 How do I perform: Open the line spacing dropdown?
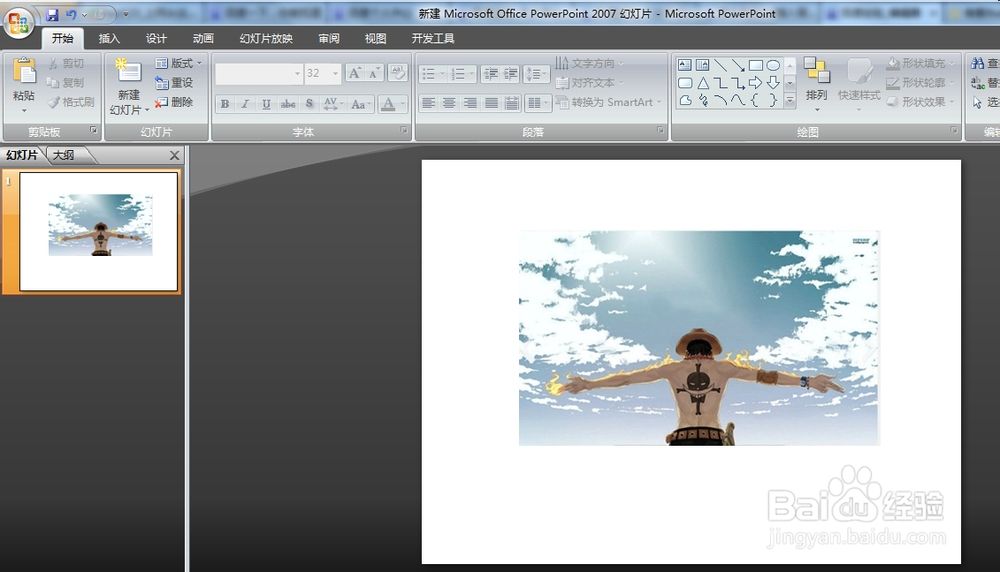tap(536, 75)
